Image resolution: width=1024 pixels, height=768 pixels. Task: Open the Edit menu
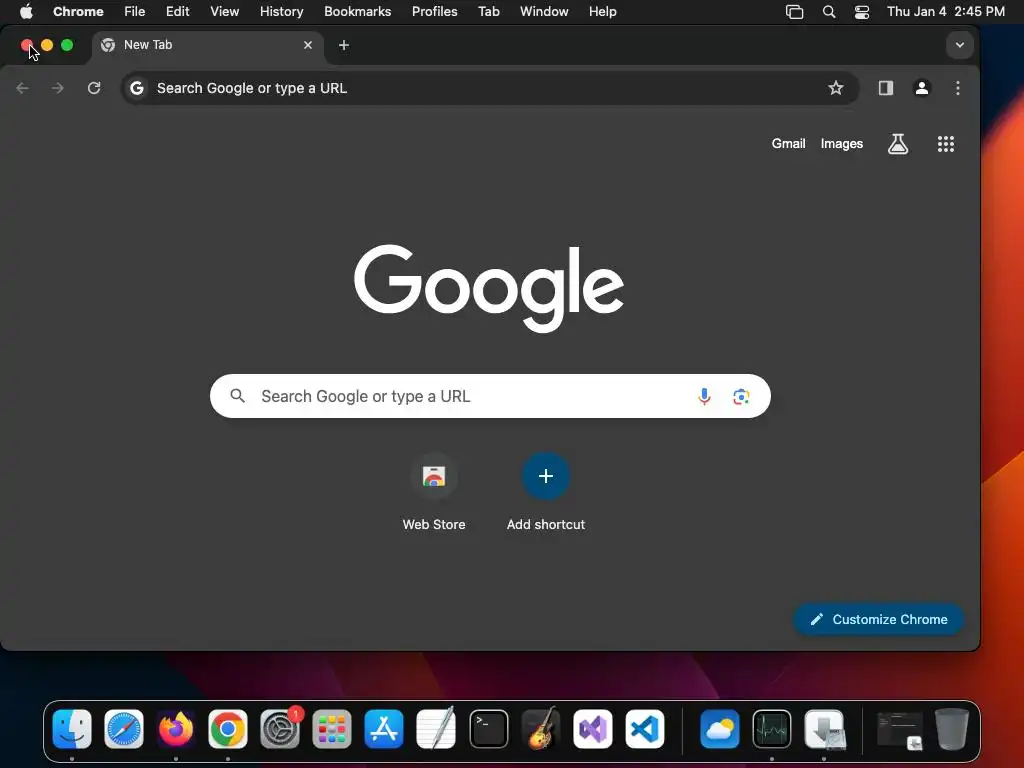point(177,12)
